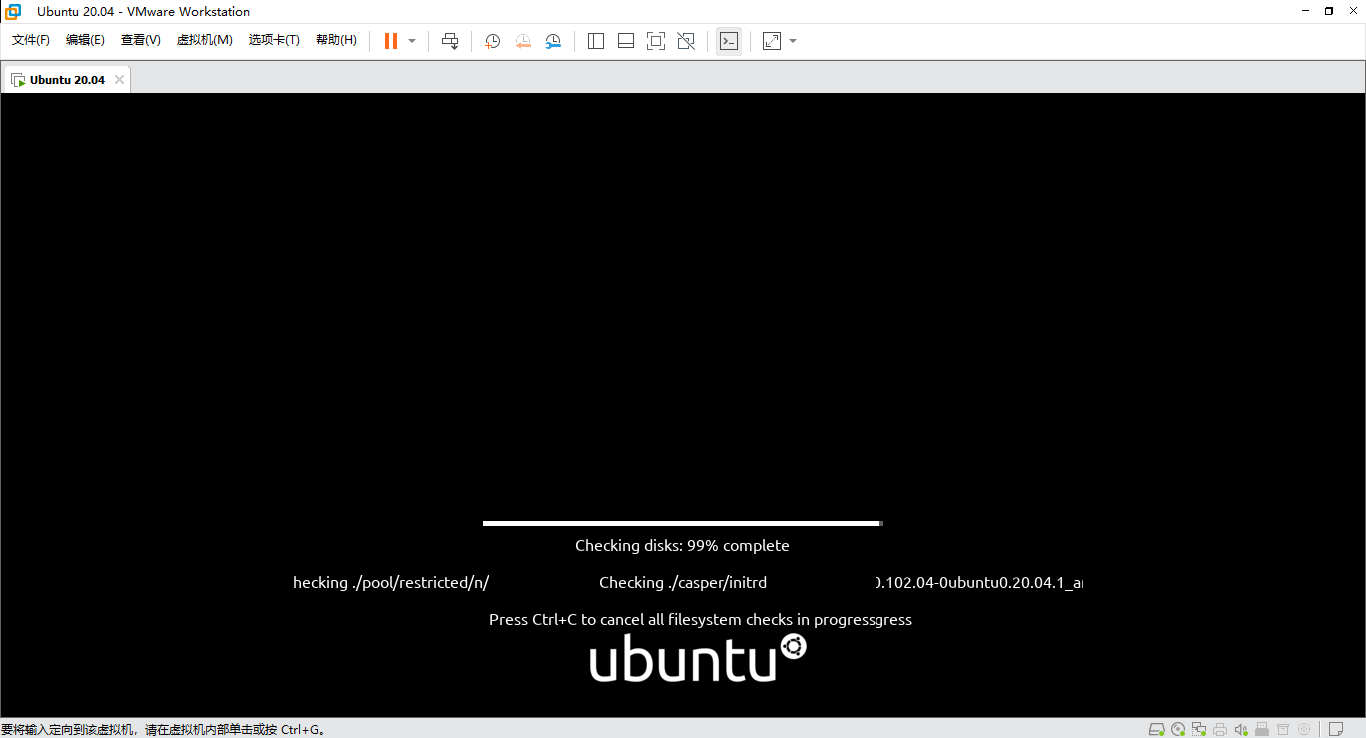1366x738 pixels.
Task: Click the VMware Workstation title bar logo
Action: (13, 11)
